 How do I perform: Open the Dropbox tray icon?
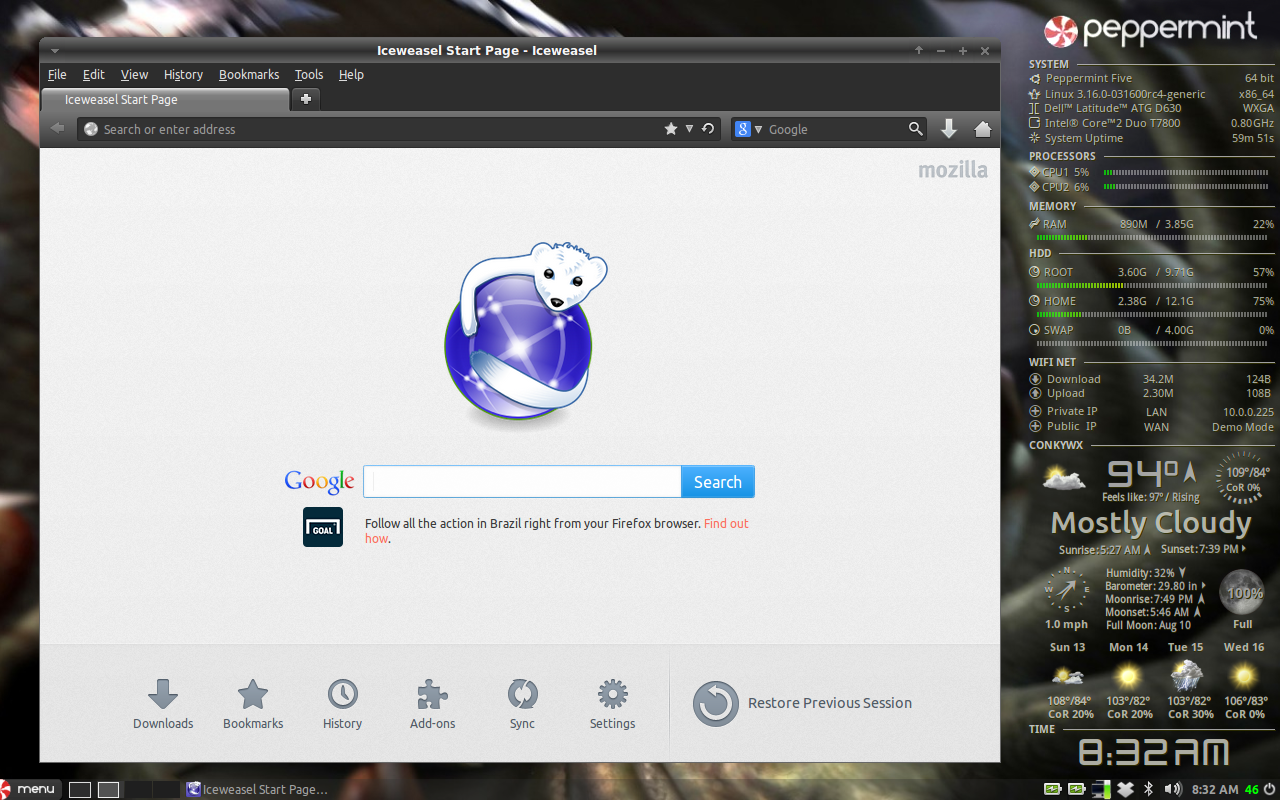tap(1125, 789)
